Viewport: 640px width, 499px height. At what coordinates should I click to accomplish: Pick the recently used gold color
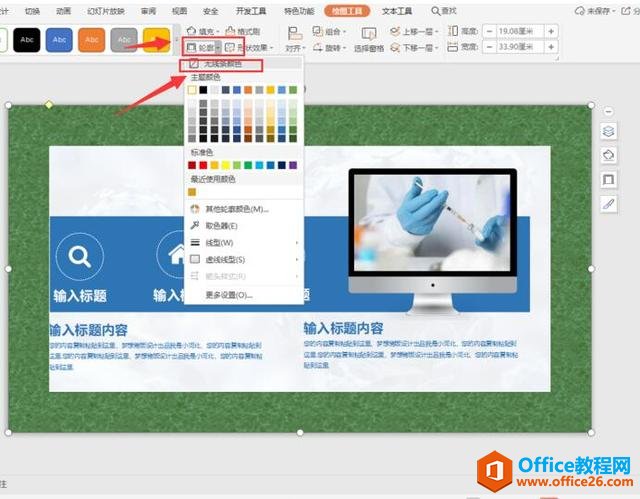(192, 192)
